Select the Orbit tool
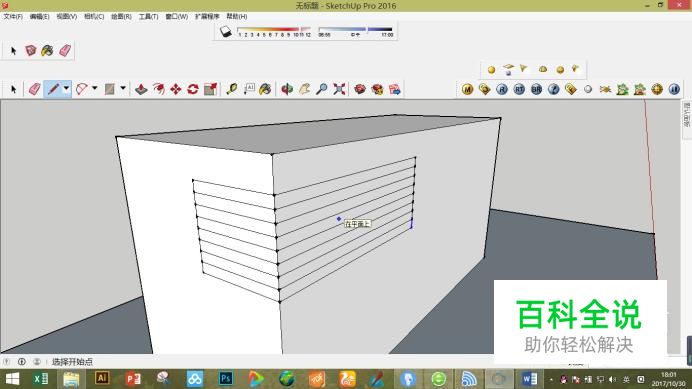Viewport: 692px width, 389px height. (x=287, y=89)
